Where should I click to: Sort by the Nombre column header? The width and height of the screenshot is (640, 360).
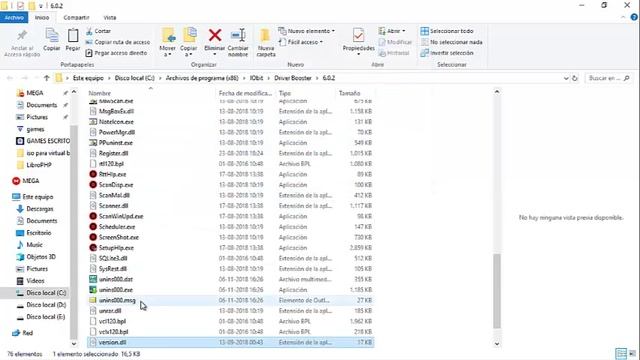click(x=100, y=93)
